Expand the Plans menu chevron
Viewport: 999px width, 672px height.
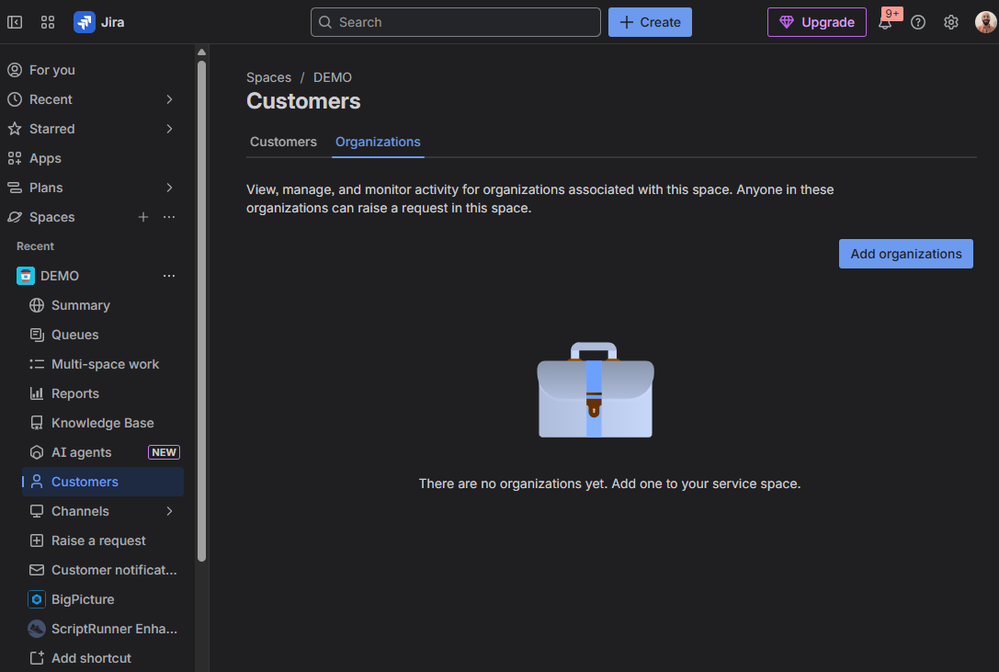[169, 187]
